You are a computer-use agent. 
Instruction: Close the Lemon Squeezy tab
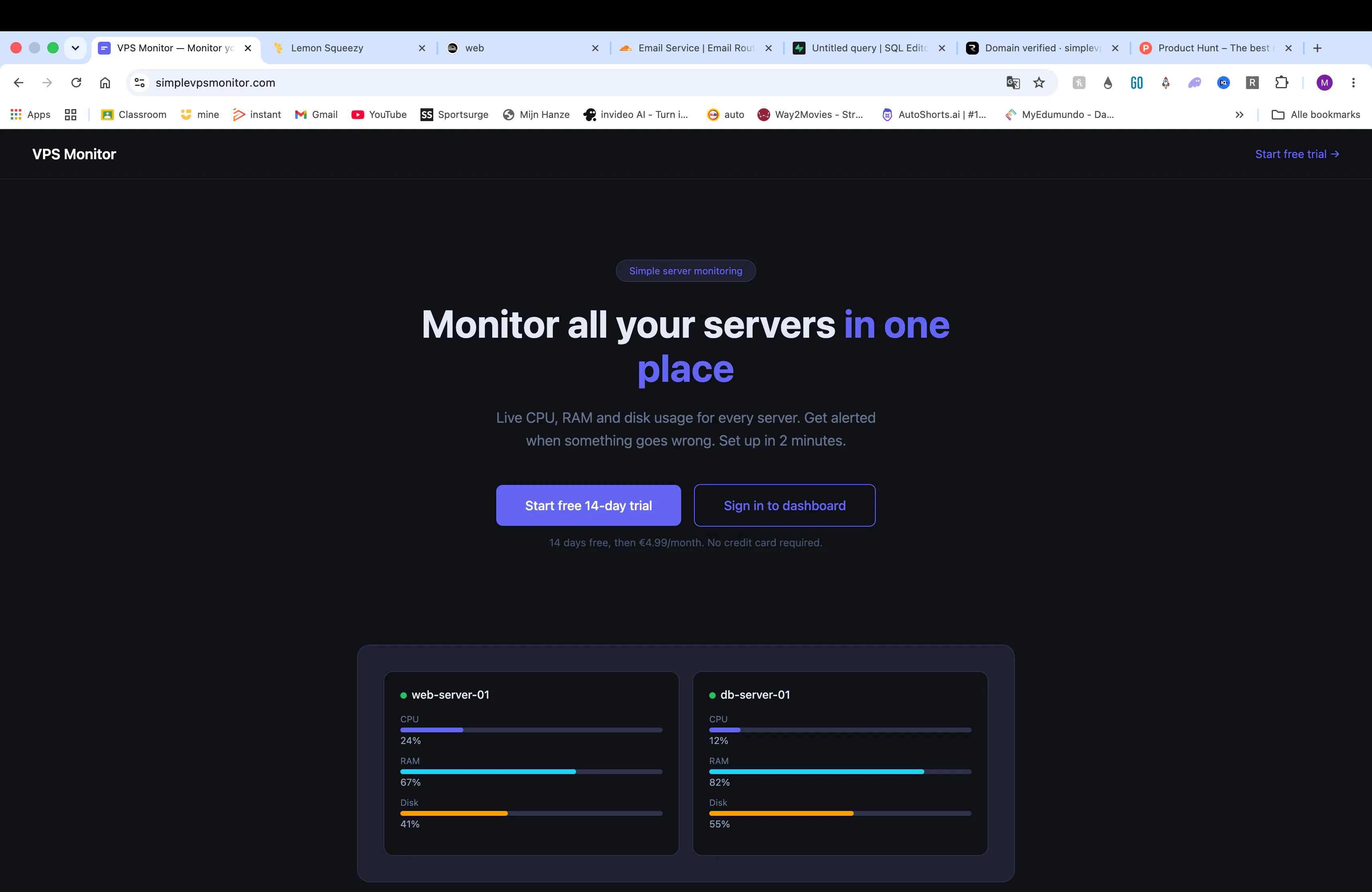point(422,48)
